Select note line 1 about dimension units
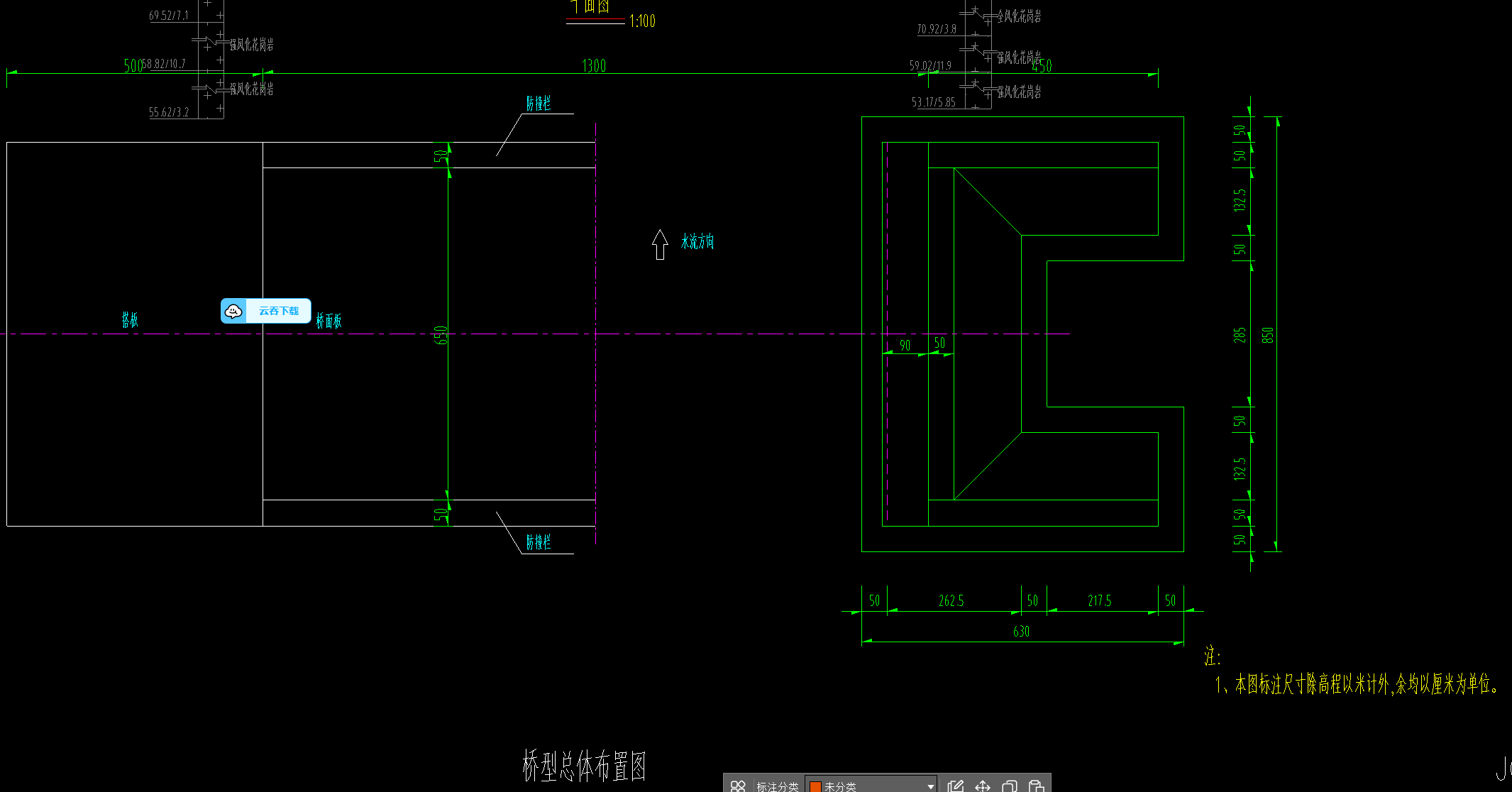Image resolution: width=1512 pixels, height=792 pixels. click(x=1356, y=684)
